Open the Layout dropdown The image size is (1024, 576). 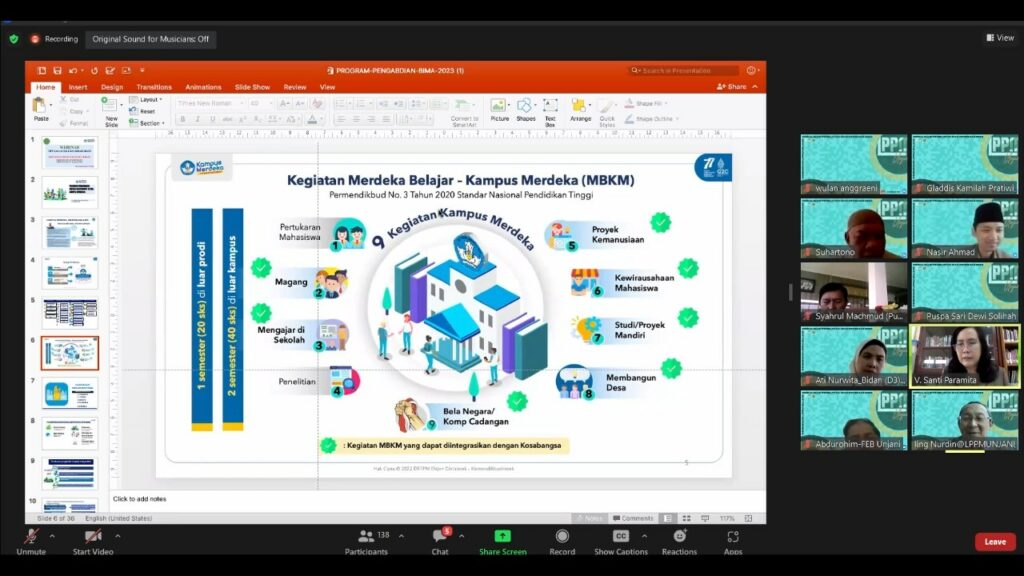coord(146,100)
